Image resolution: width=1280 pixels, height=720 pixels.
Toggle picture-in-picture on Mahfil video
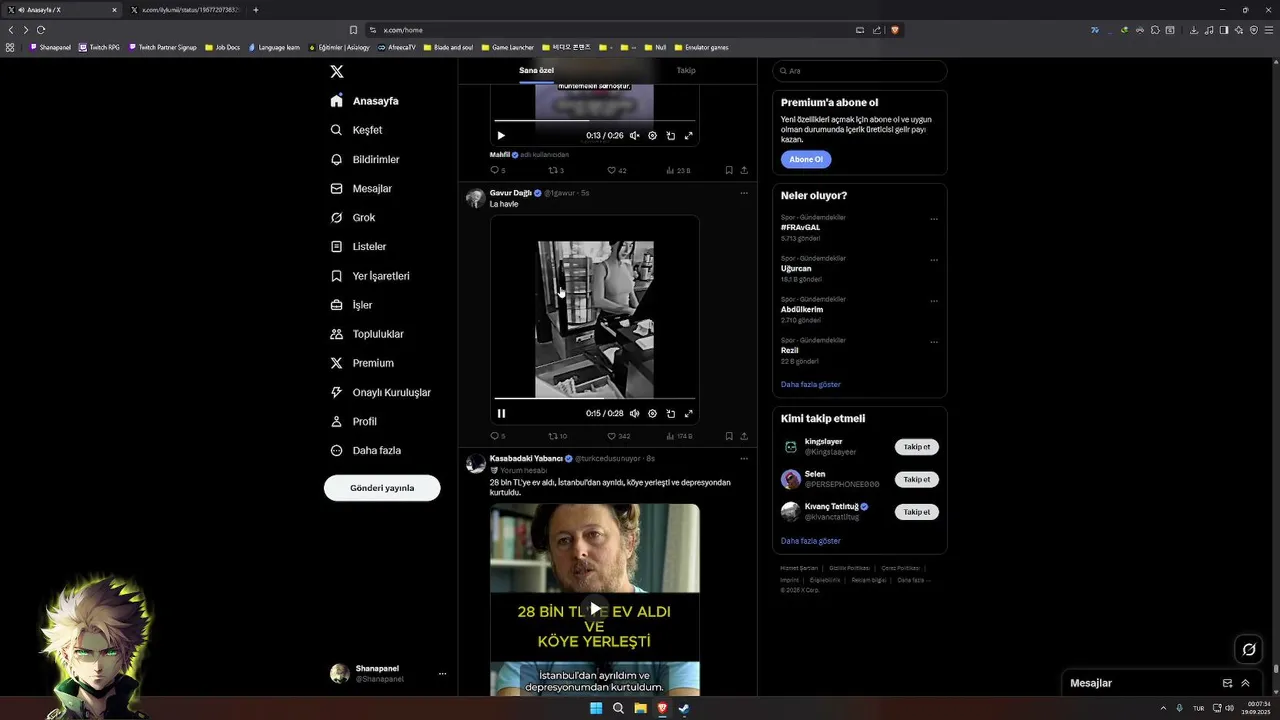(x=670, y=135)
